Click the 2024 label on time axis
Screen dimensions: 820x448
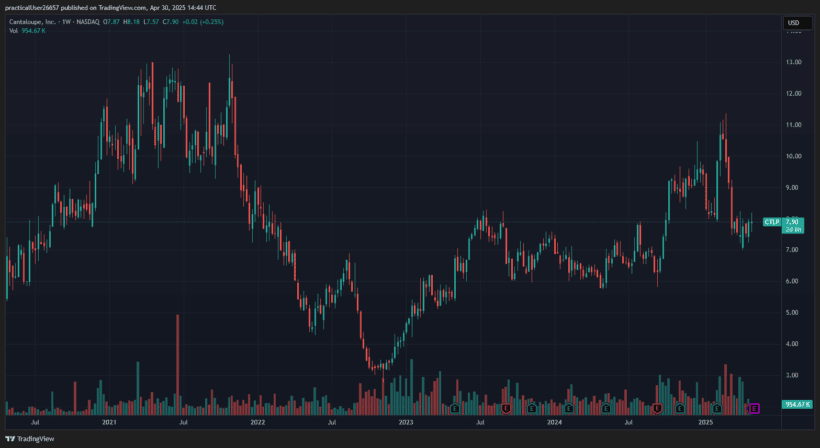coord(555,423)
